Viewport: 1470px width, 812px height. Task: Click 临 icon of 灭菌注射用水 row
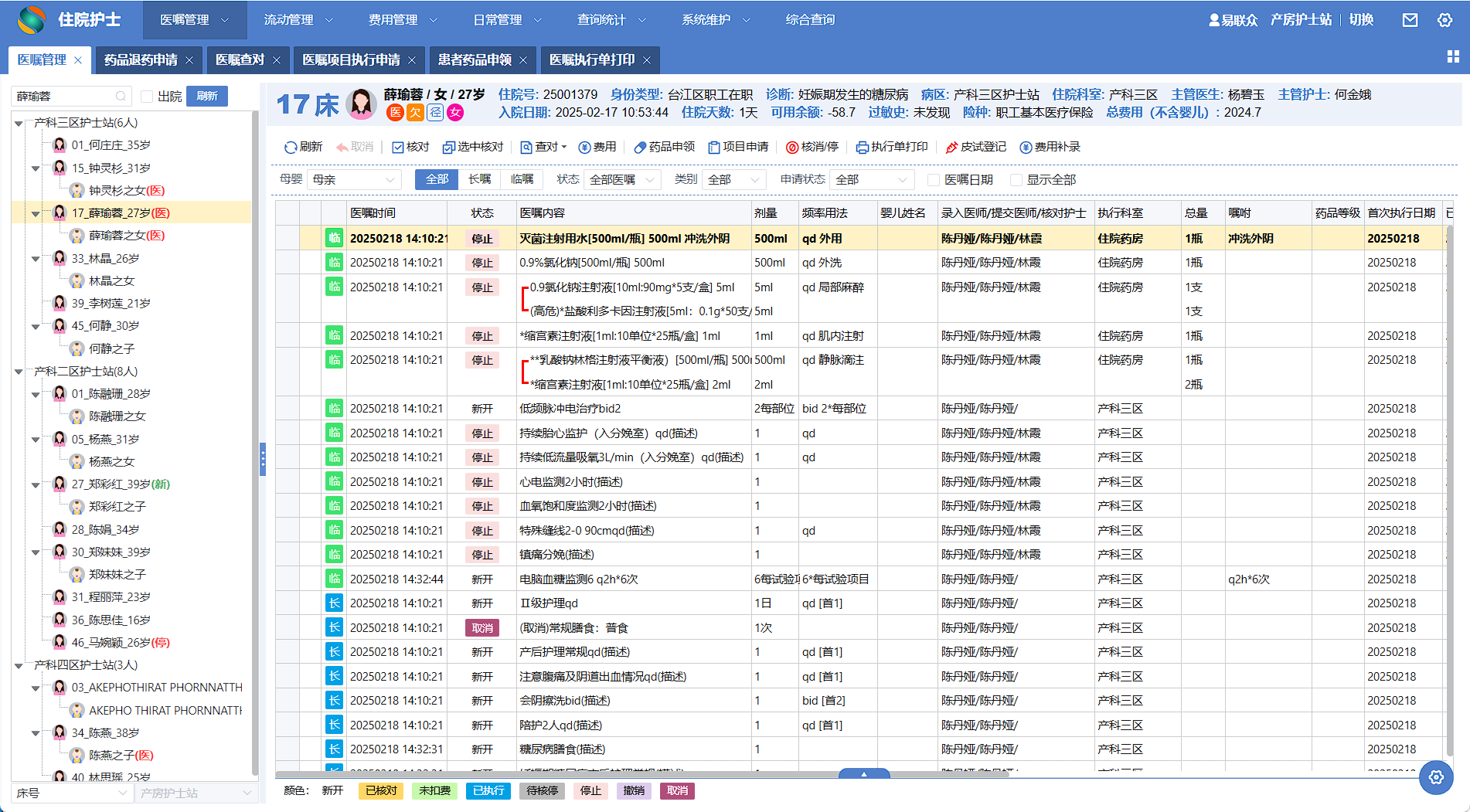334,239
